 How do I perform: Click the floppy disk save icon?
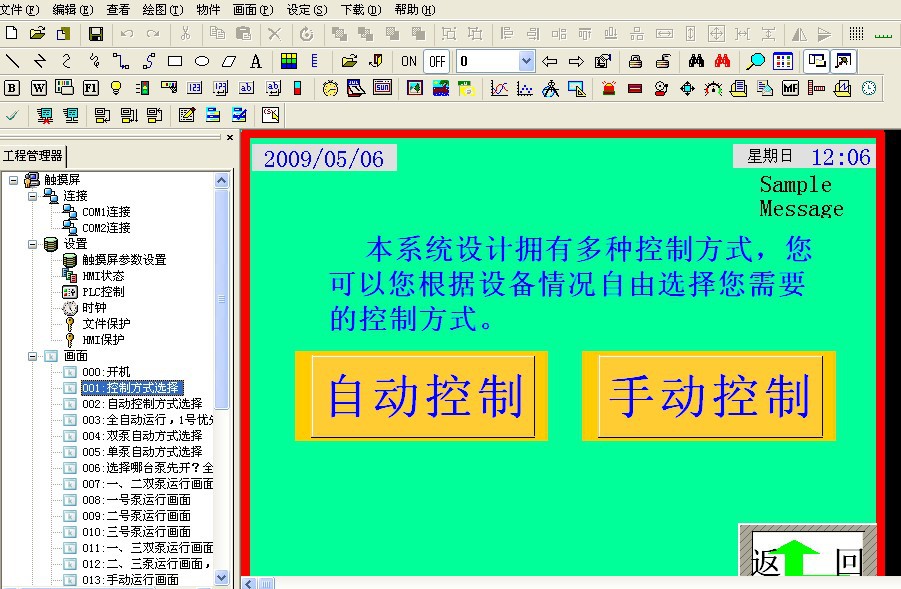click(96, 34)
